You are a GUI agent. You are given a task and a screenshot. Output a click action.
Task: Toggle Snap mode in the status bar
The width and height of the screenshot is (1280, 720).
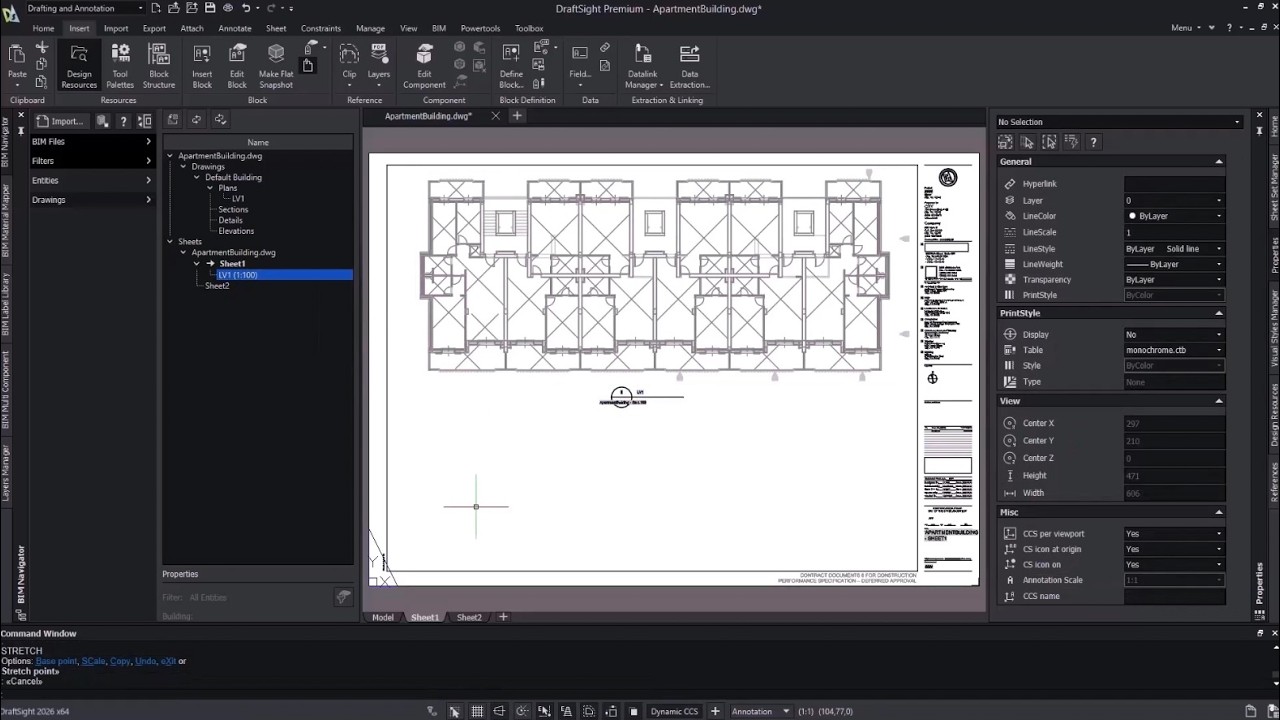454,711
